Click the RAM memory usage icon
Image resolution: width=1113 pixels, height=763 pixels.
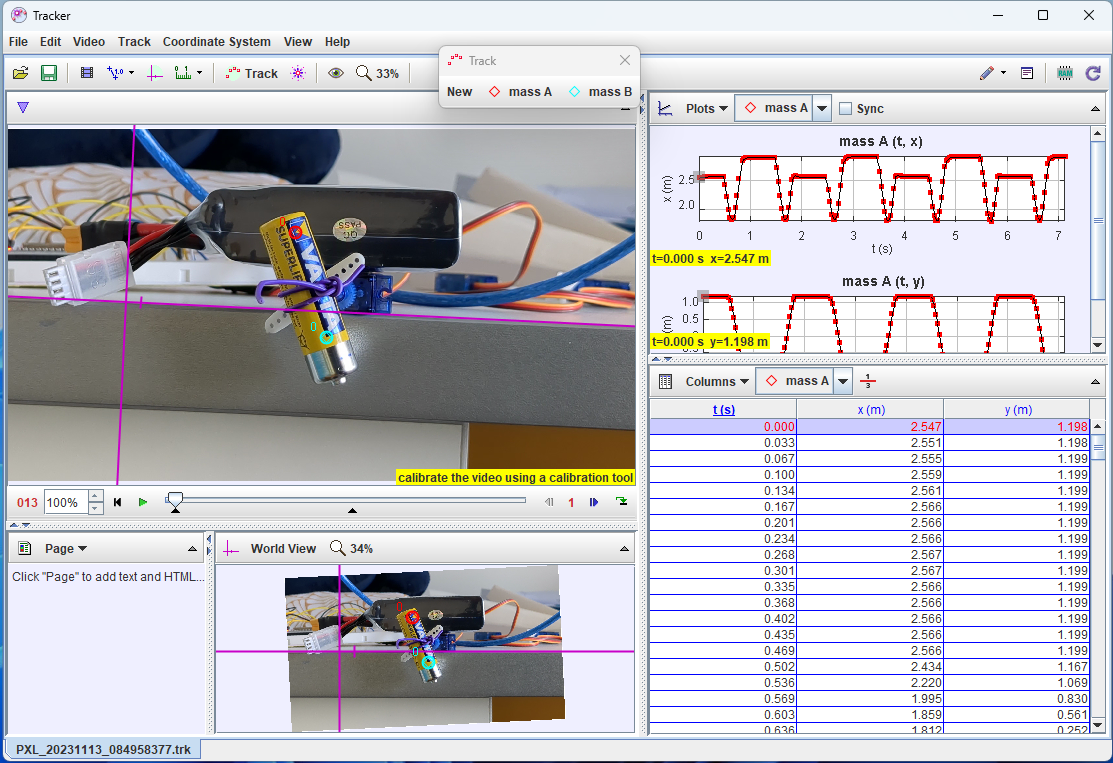pos(1064,73)
